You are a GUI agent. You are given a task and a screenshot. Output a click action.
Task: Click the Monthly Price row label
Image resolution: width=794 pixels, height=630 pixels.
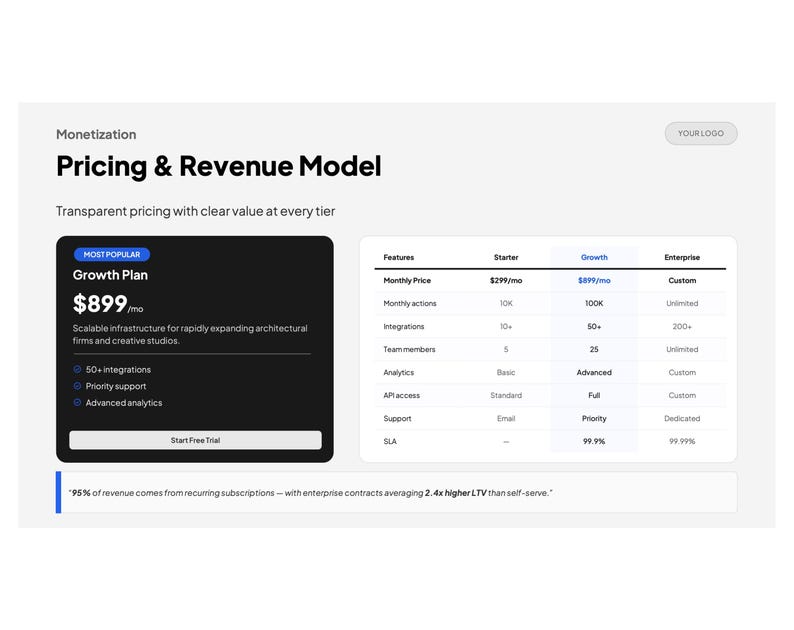(x=407, y=281)
